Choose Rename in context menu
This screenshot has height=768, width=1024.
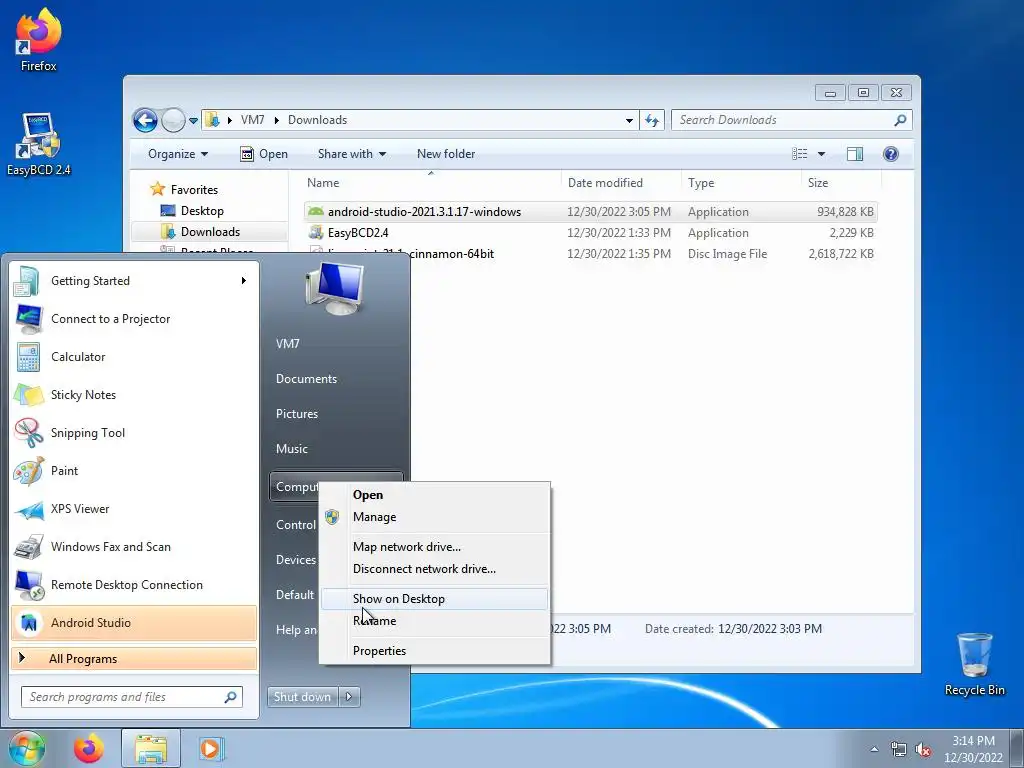pos(435,621)
